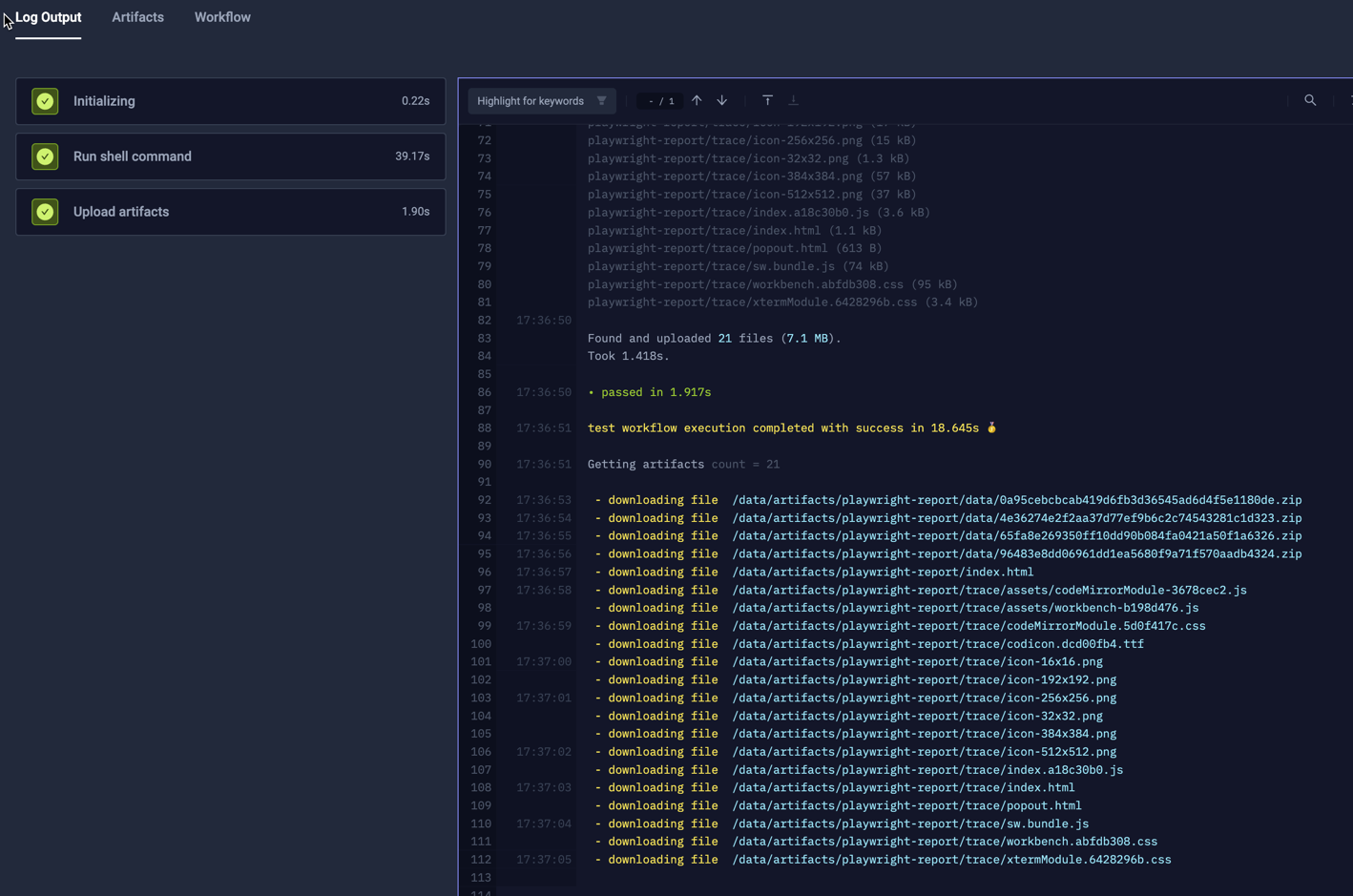Switch to the Artifacts tab
This screenshot has height=896, width=1353.
click(137, 16)
